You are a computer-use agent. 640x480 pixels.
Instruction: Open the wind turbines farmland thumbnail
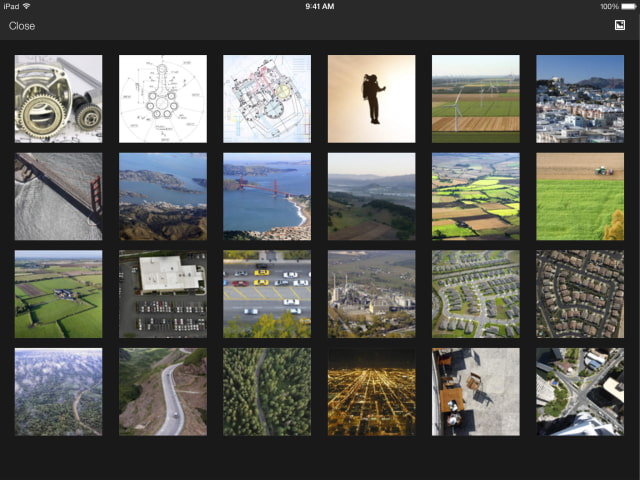point(475,99)
